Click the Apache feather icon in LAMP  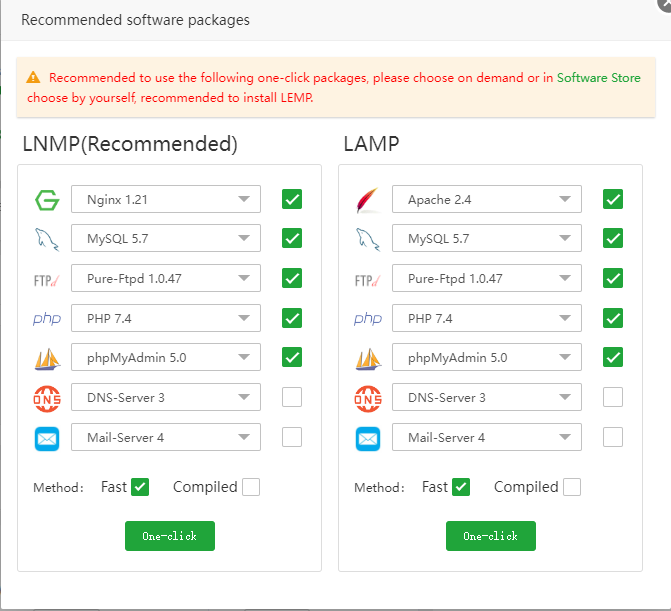(x=368, y=200)
